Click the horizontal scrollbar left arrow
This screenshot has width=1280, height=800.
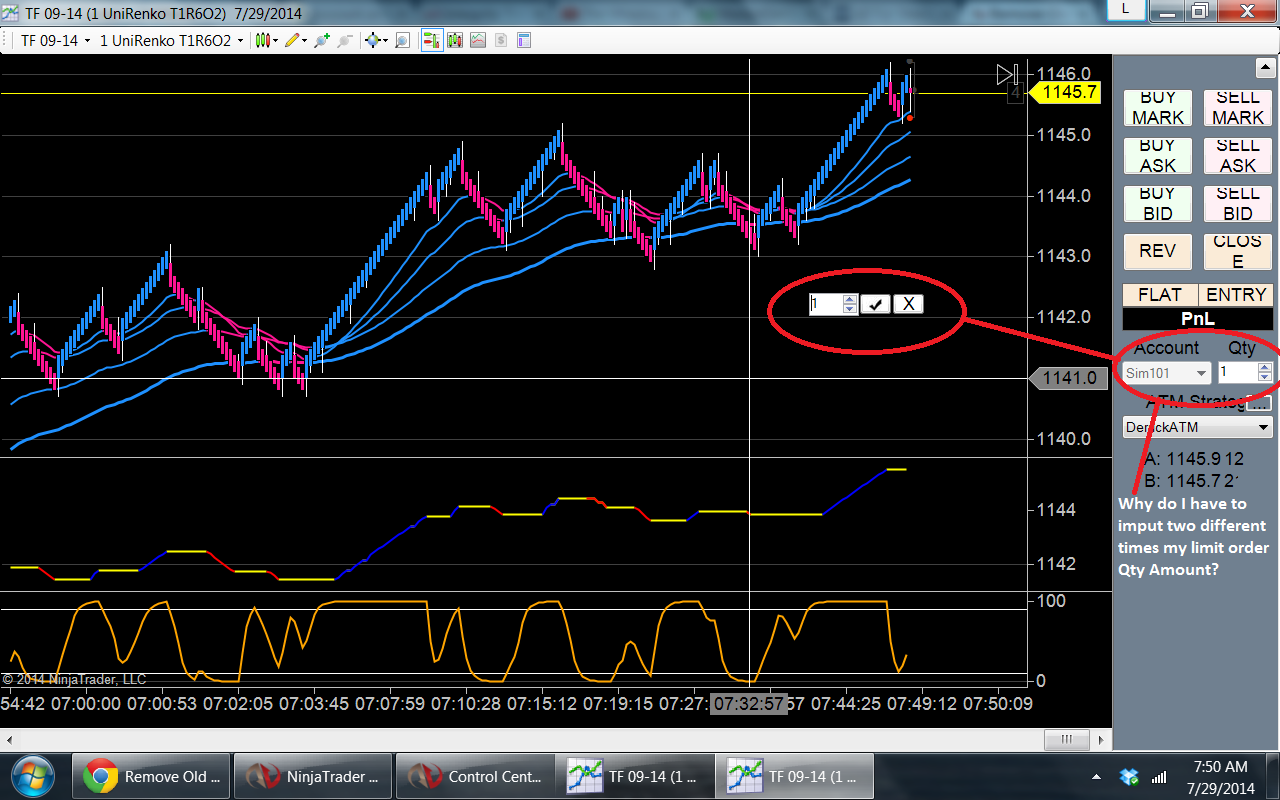[x=9, y=740]
